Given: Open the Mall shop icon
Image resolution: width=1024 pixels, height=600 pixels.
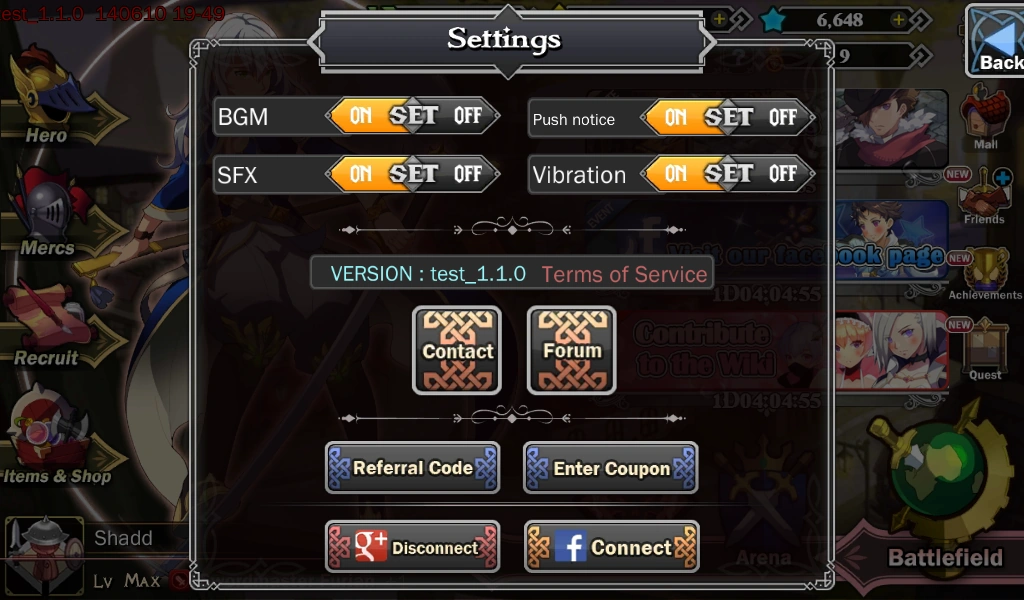Looking at the screenshot, I should (985, 112).
